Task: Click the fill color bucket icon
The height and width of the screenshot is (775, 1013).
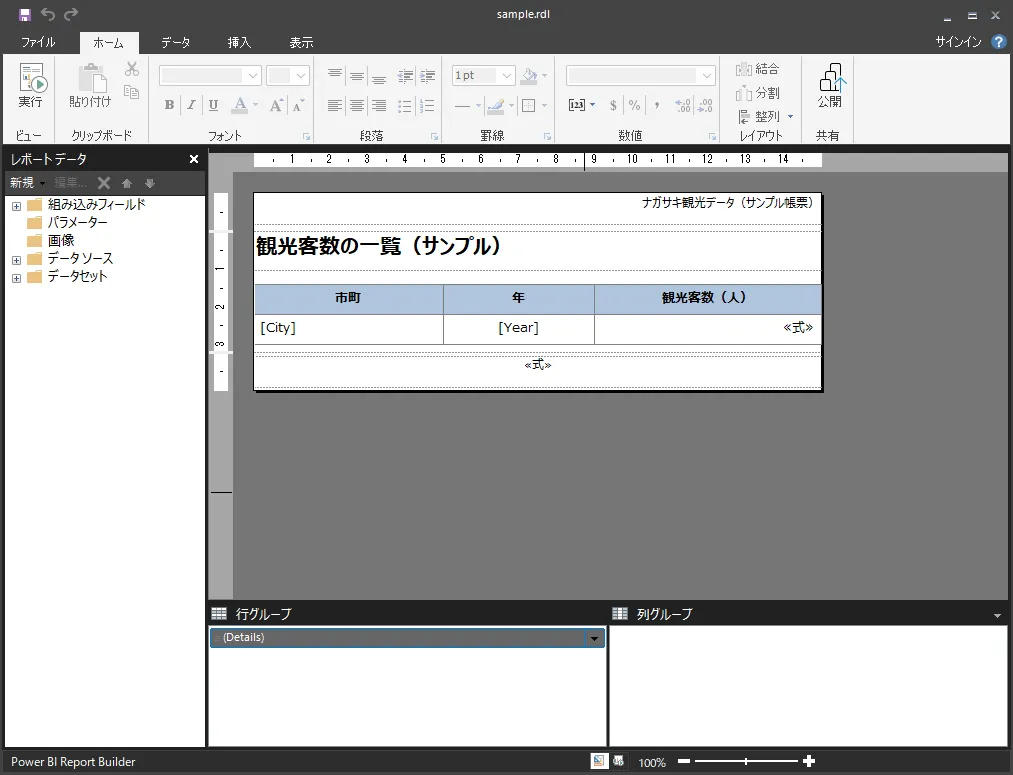Action: click(x=529, y=76)
